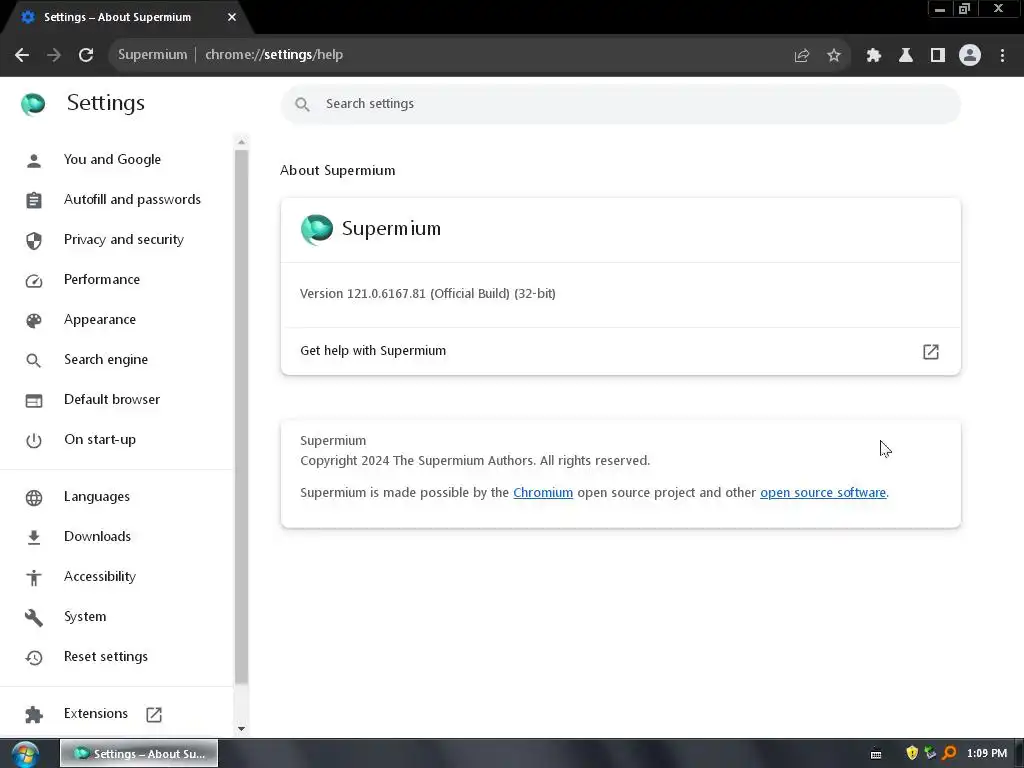
Task: Click the security shield tray icon
Action: coord(912,754)
